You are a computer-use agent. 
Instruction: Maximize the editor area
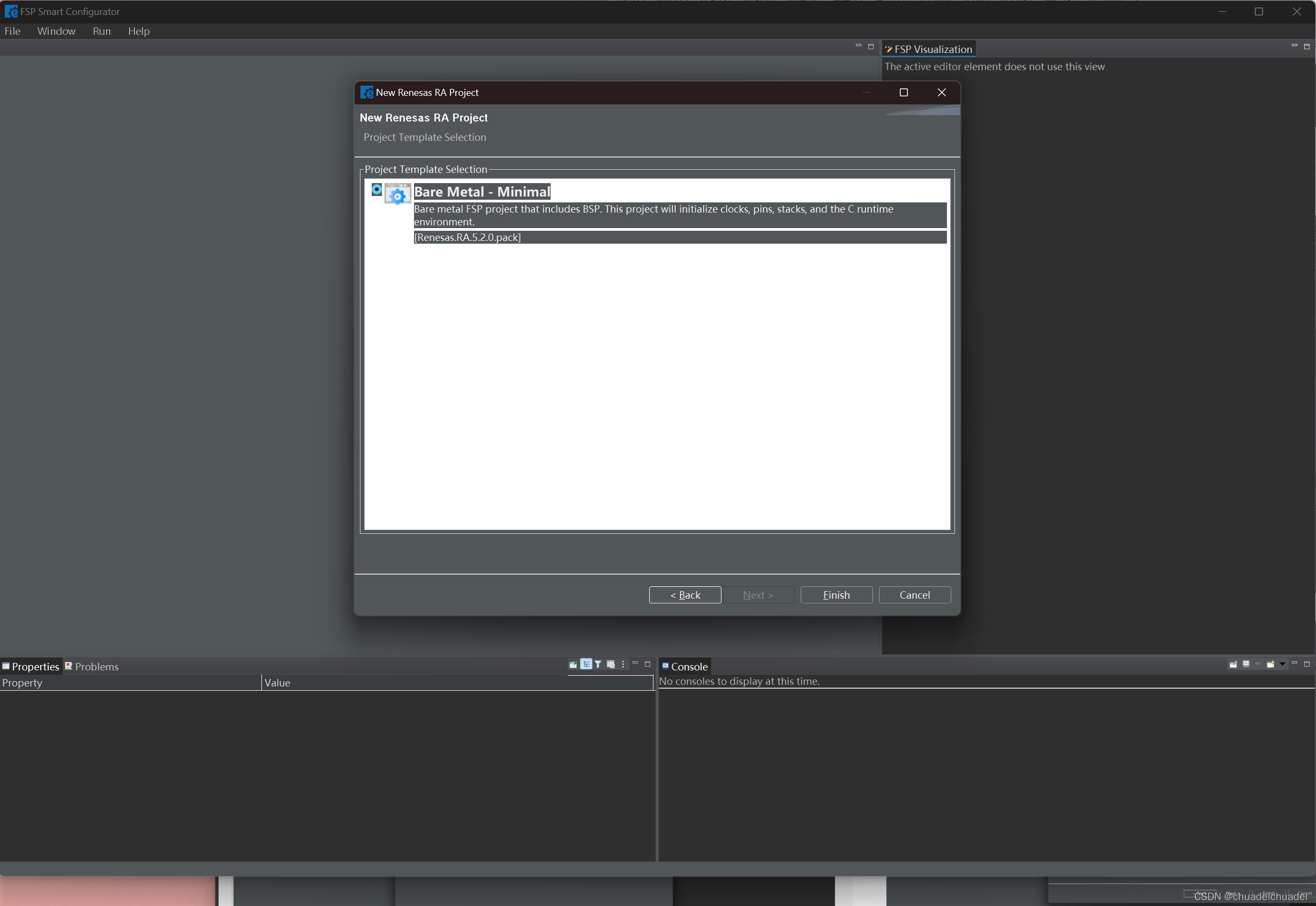(x=871, y=47)
